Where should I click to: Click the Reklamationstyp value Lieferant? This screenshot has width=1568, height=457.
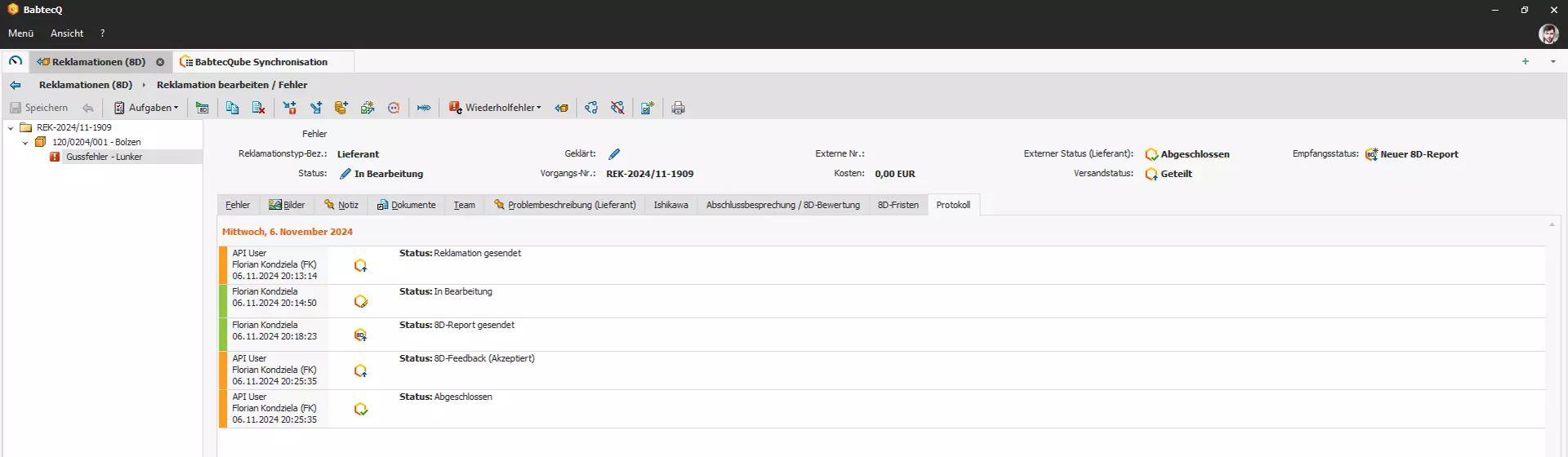[358, 154]
